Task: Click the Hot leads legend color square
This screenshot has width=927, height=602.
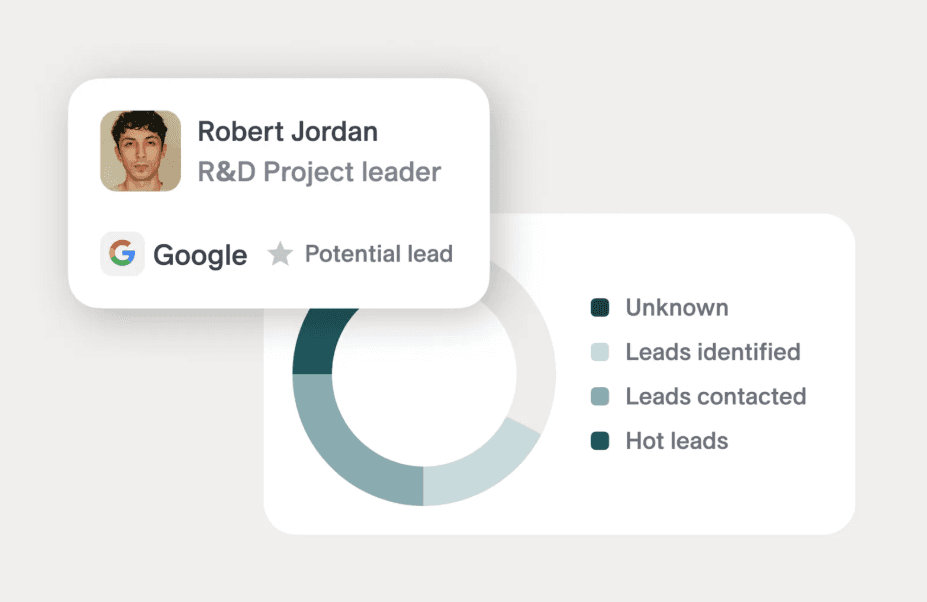Action: coord(600,441)
